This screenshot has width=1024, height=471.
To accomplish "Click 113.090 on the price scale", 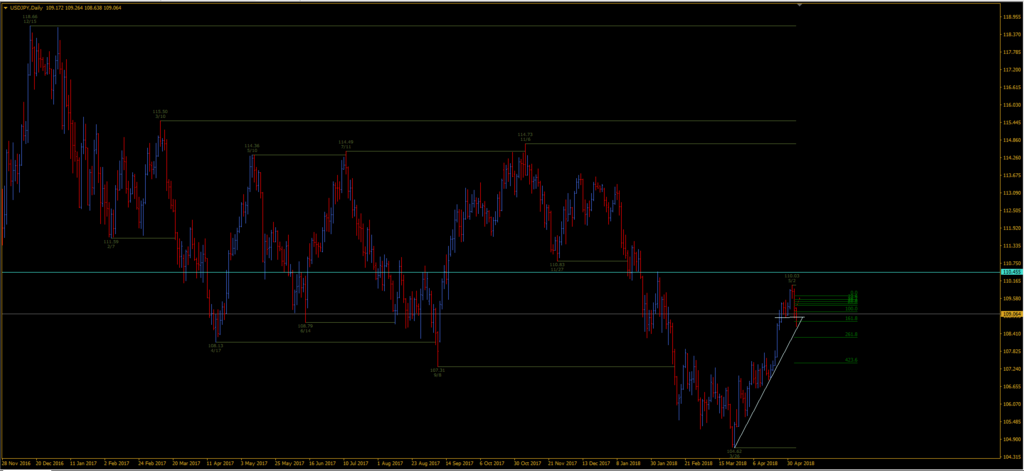I will [x=1012, y=193].
